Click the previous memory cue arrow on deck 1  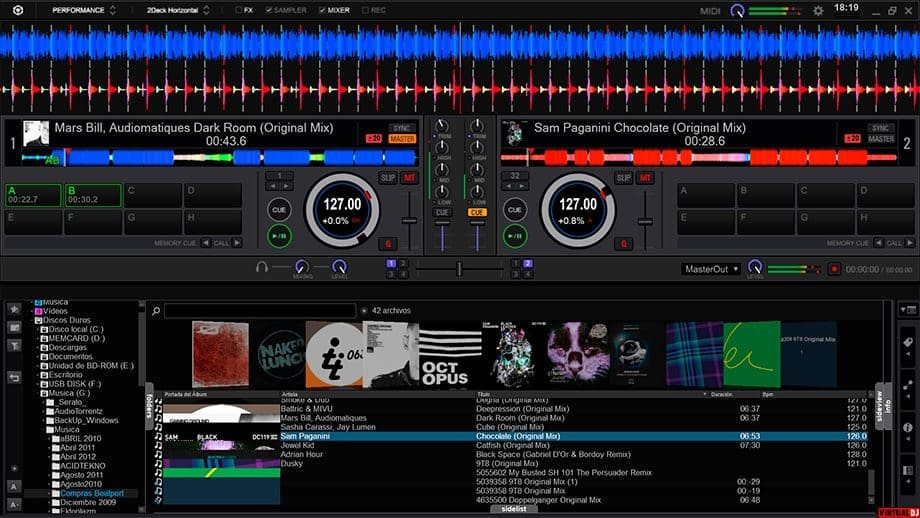[x=205, y=243]
